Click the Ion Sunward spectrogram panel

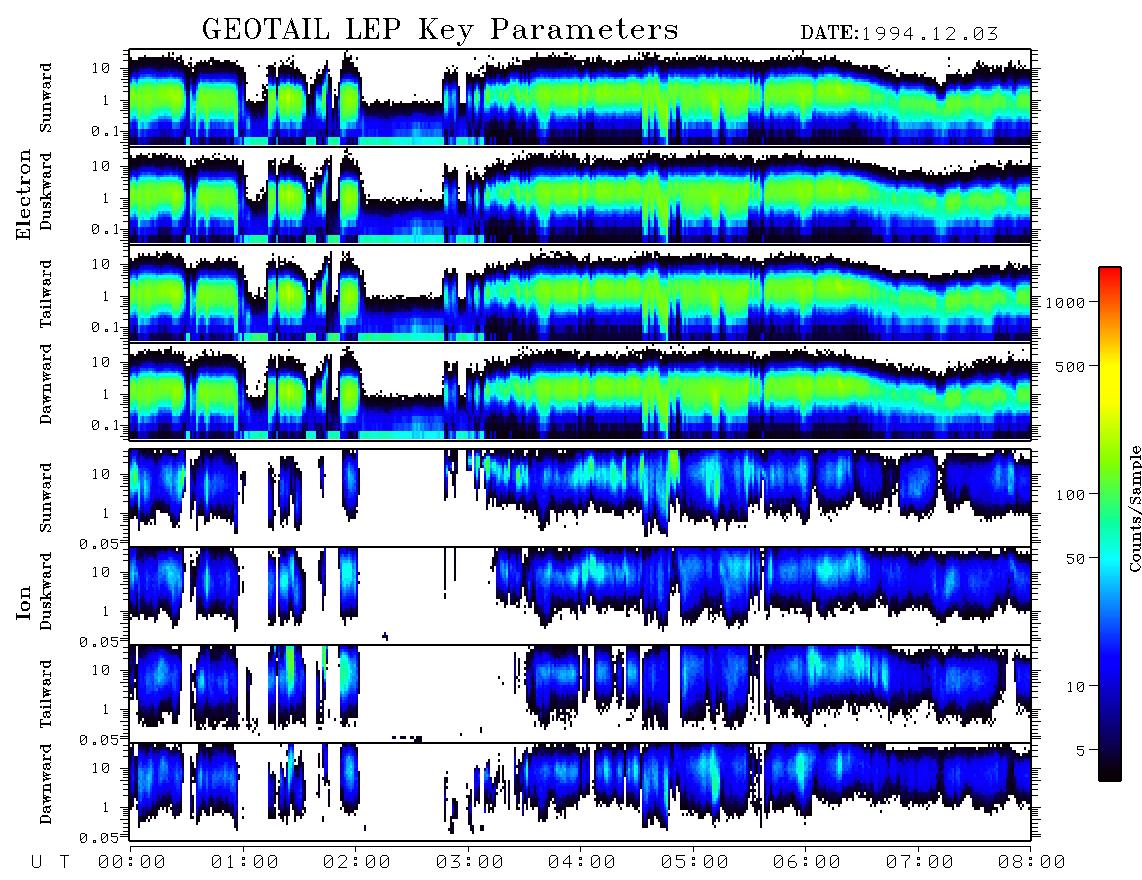coord(580,498)
